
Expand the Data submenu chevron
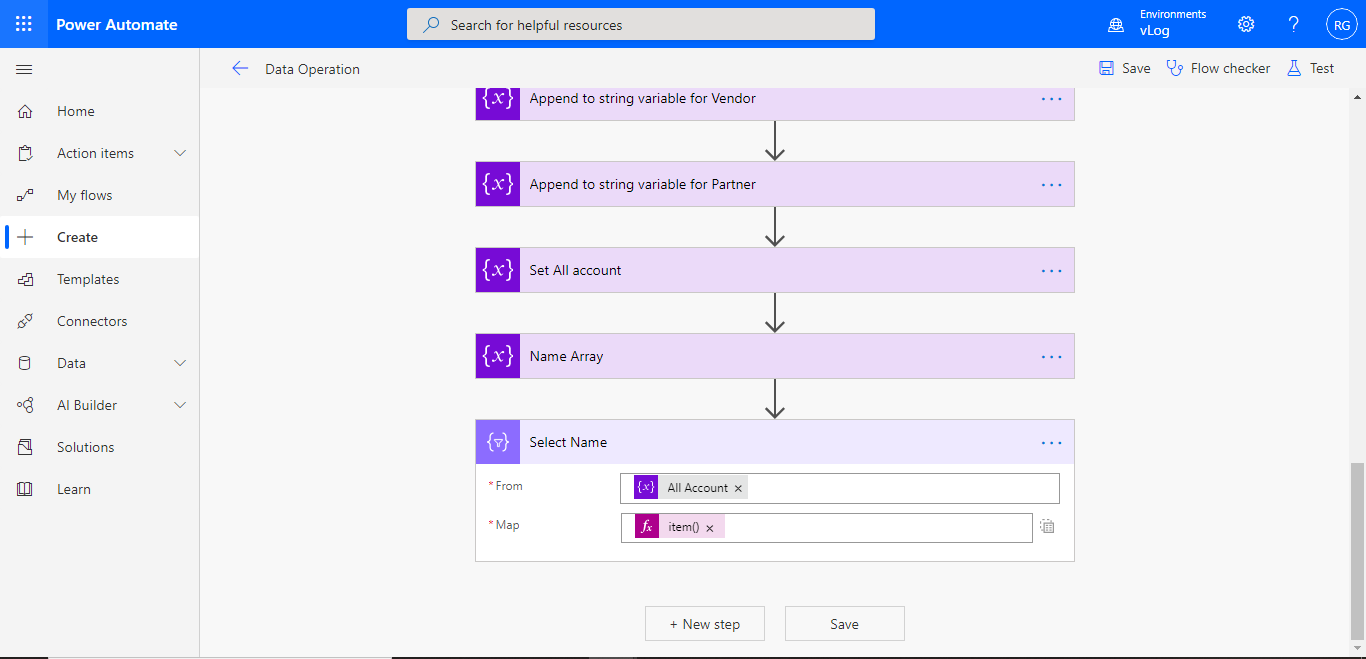click(x=180, y=363)
